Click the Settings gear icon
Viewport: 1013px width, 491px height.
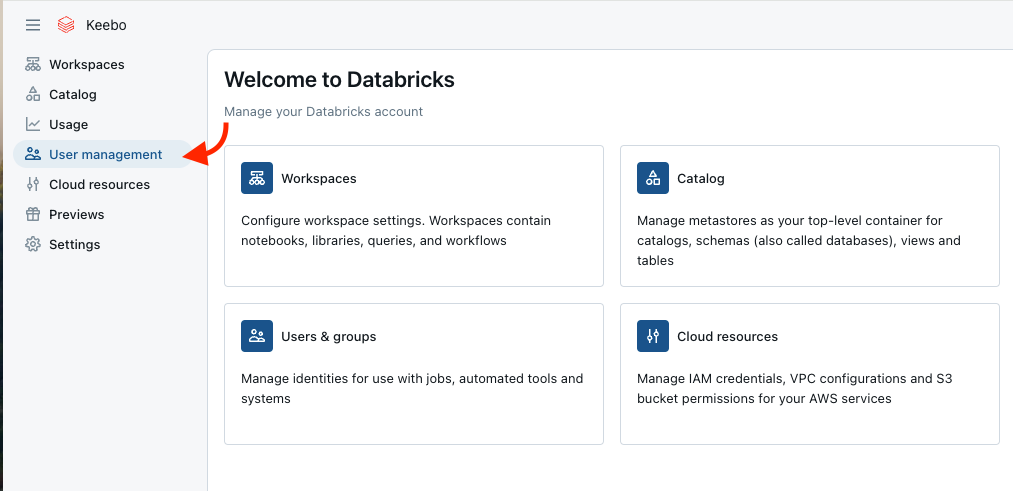click(x=33, y=244)
